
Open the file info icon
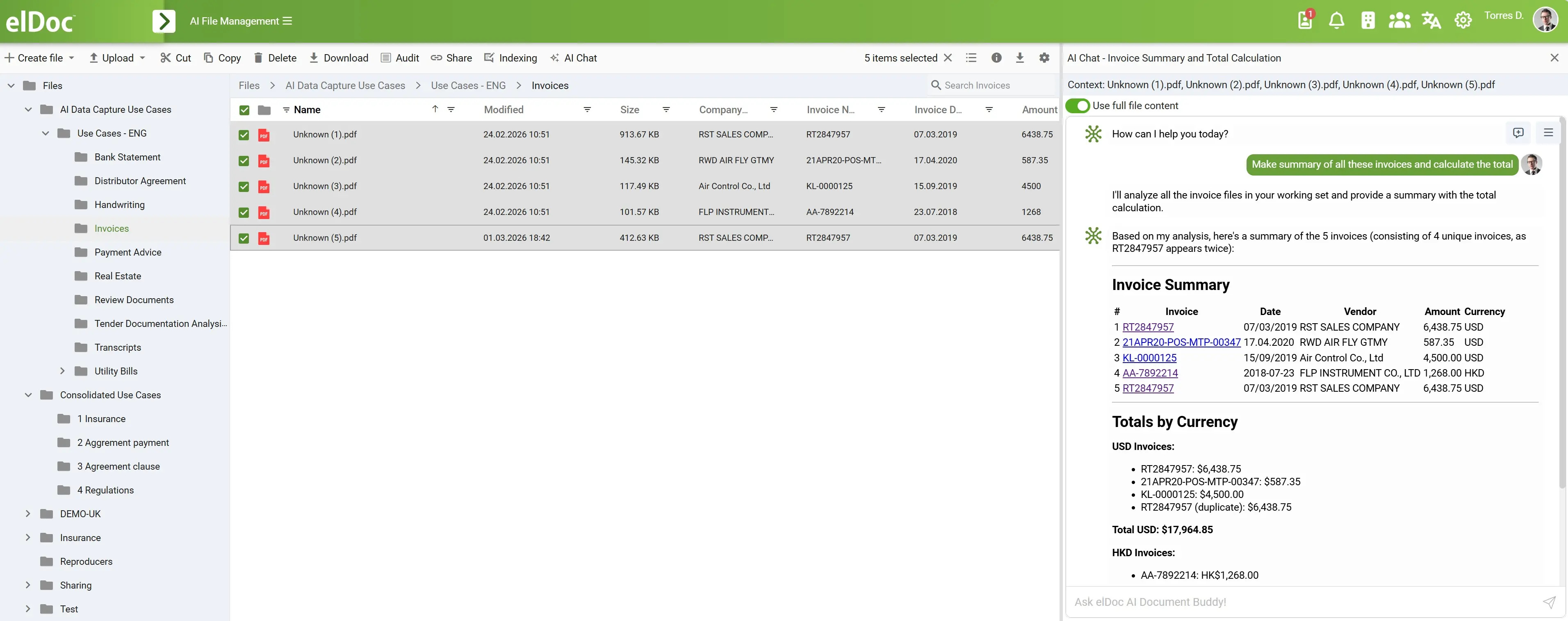pyautogui.click(x=996, y=58)
